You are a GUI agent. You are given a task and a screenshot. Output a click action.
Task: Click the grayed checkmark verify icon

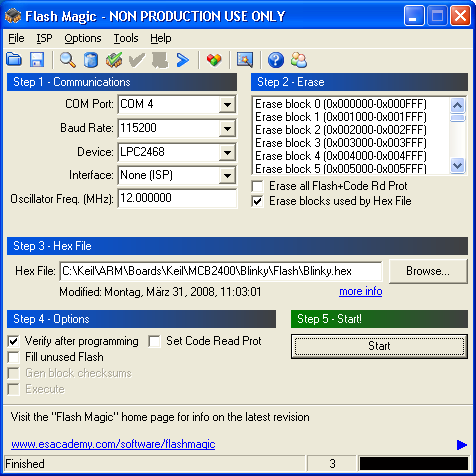137,60
